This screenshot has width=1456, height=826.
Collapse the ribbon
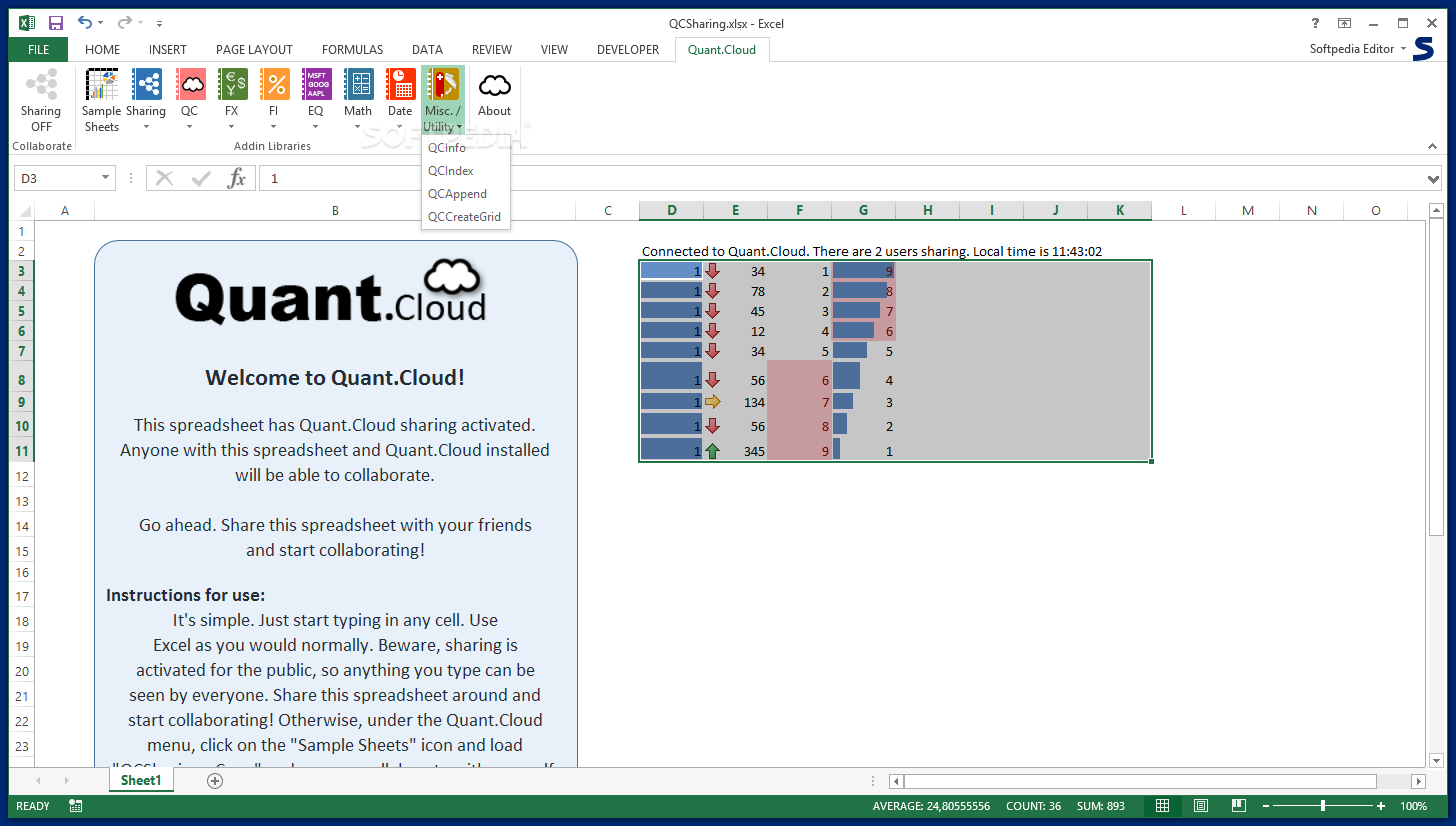click(x=1432, y=146)
